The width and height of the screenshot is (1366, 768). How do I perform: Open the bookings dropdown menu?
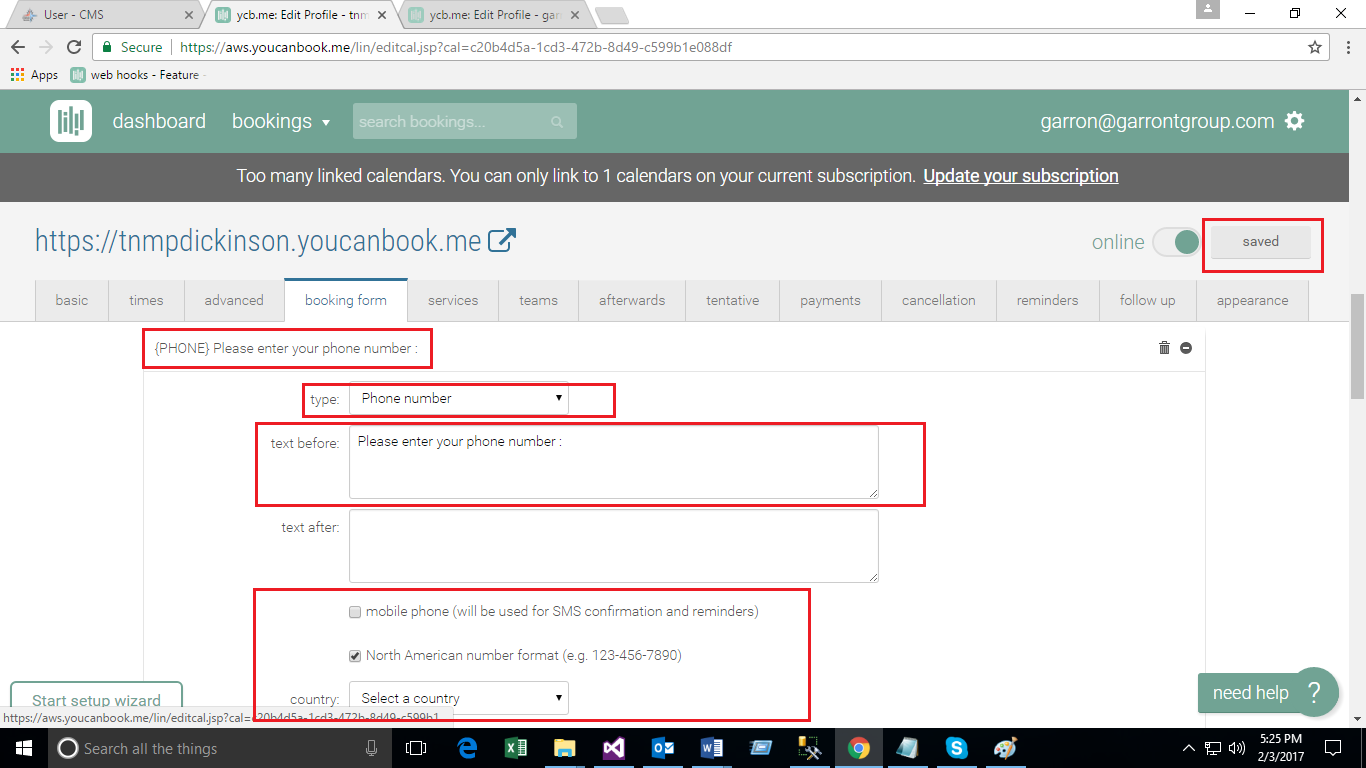point(281,121)
